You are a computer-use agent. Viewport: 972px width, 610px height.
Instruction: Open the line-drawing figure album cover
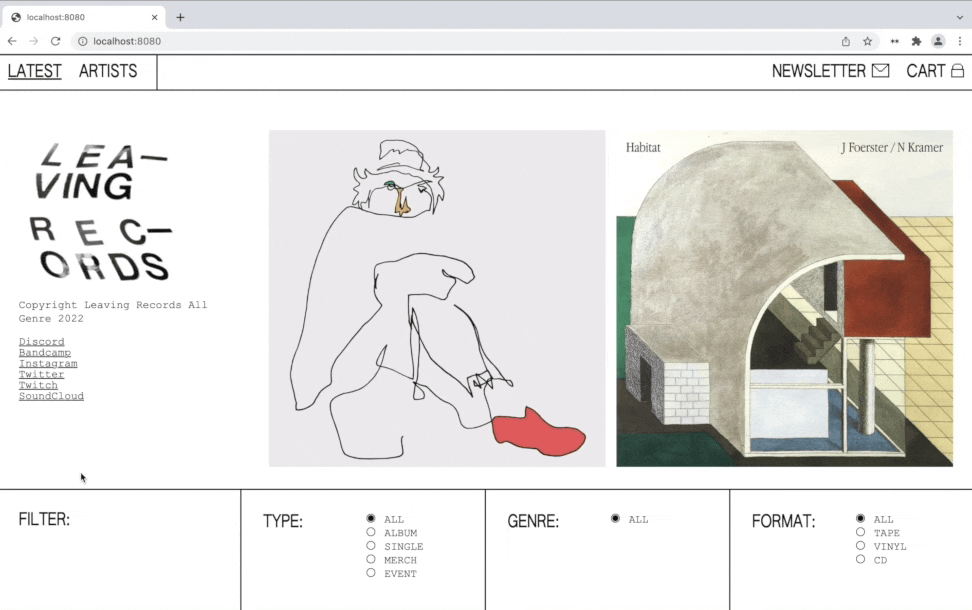437,298
